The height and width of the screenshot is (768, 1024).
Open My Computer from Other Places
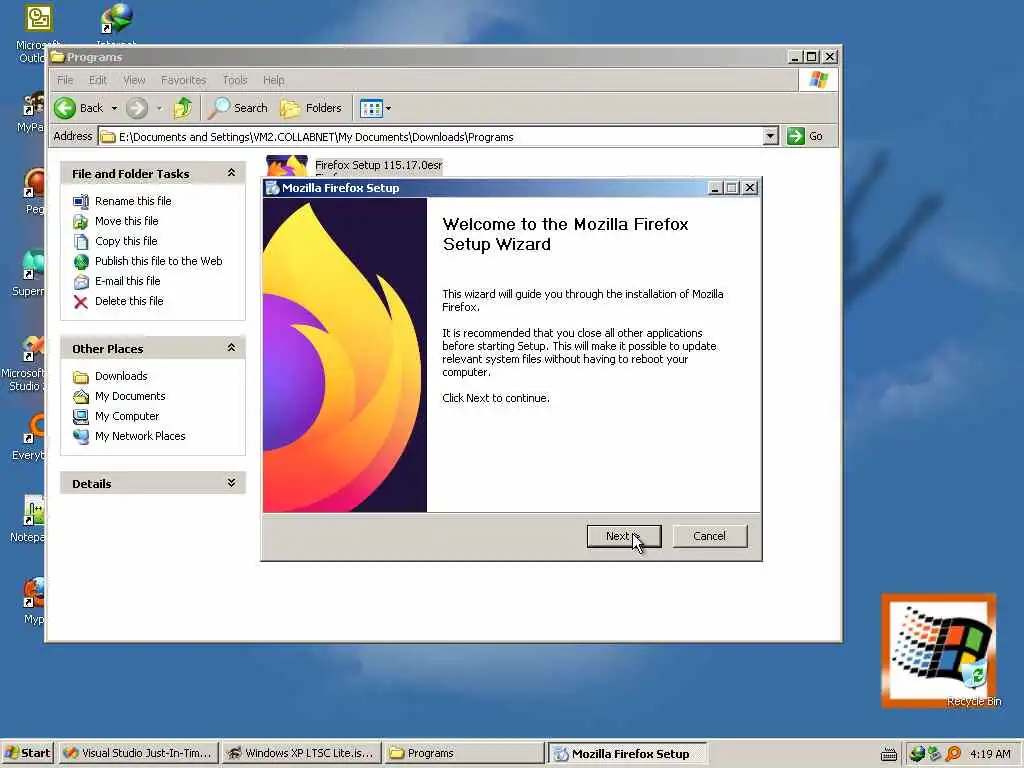127,416
